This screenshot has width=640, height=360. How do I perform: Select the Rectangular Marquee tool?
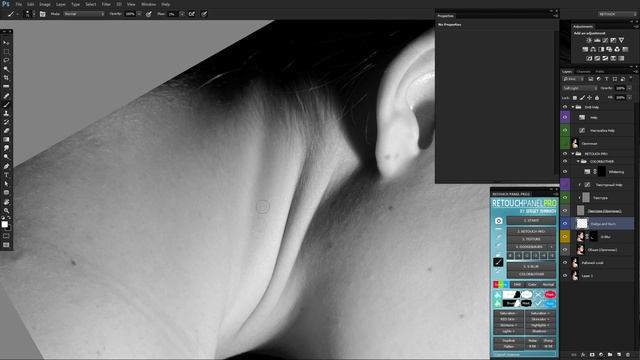point(6,52)
